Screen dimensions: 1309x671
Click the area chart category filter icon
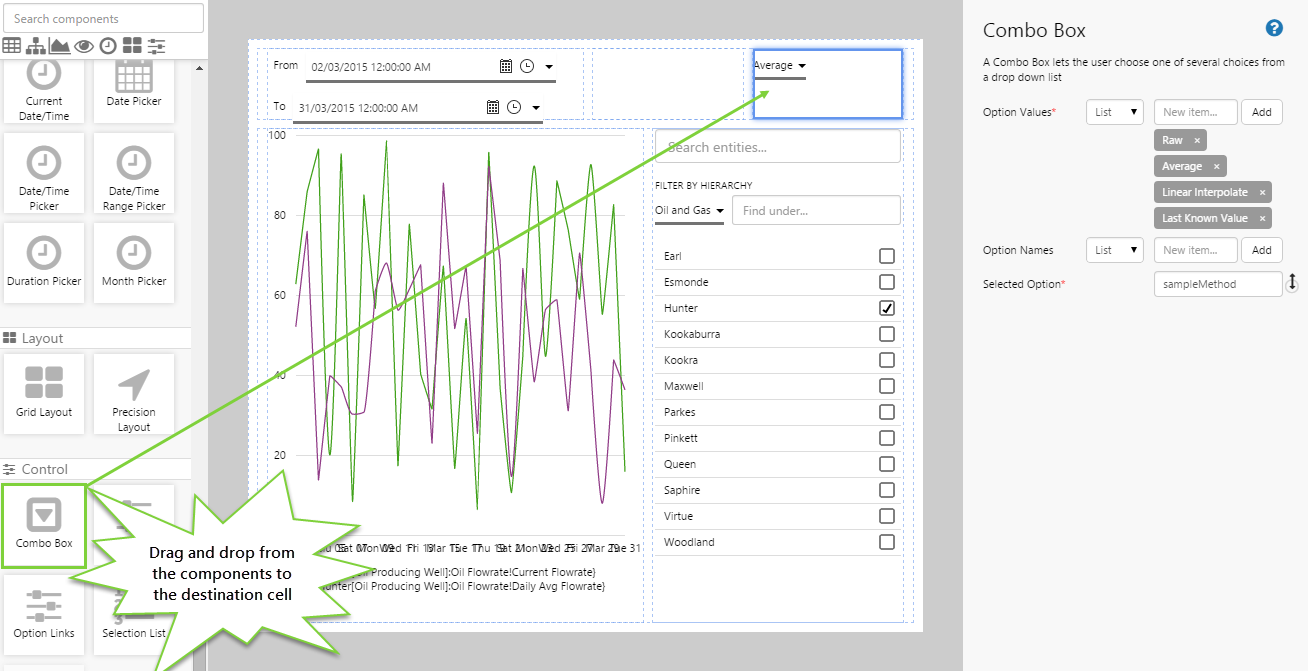(x=60, y=45)
